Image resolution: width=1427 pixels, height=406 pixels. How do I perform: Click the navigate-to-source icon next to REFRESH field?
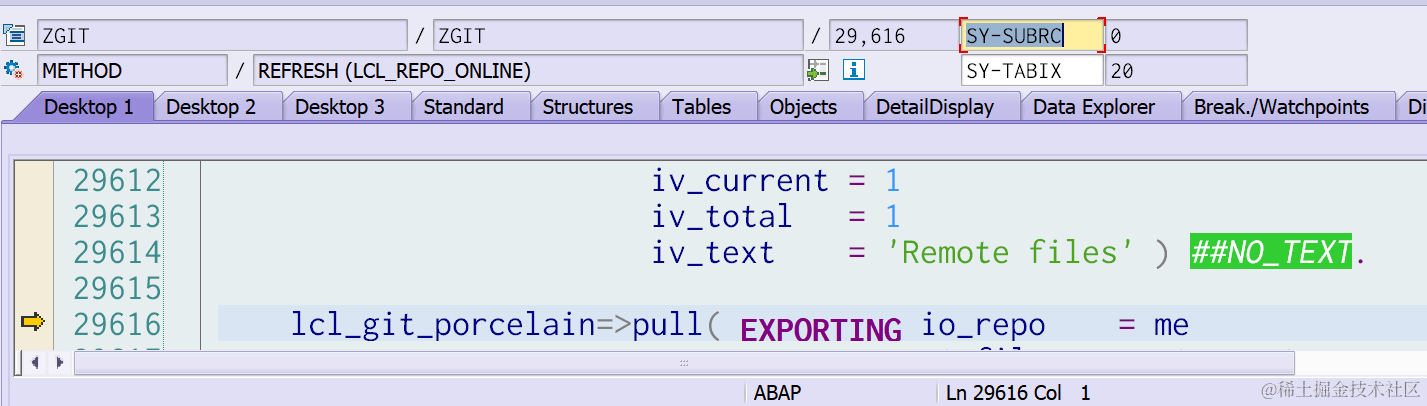pyautogui.click(x=818, y=70)
